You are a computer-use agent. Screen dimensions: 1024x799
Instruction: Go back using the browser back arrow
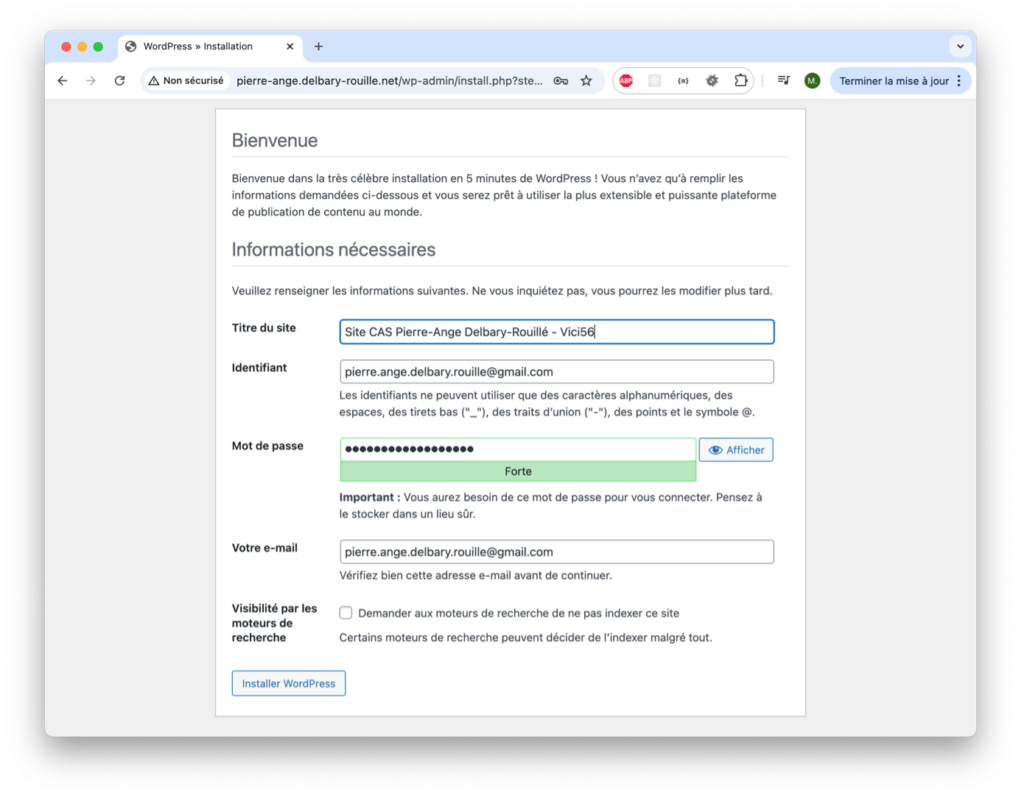click(x=63, y=80)
